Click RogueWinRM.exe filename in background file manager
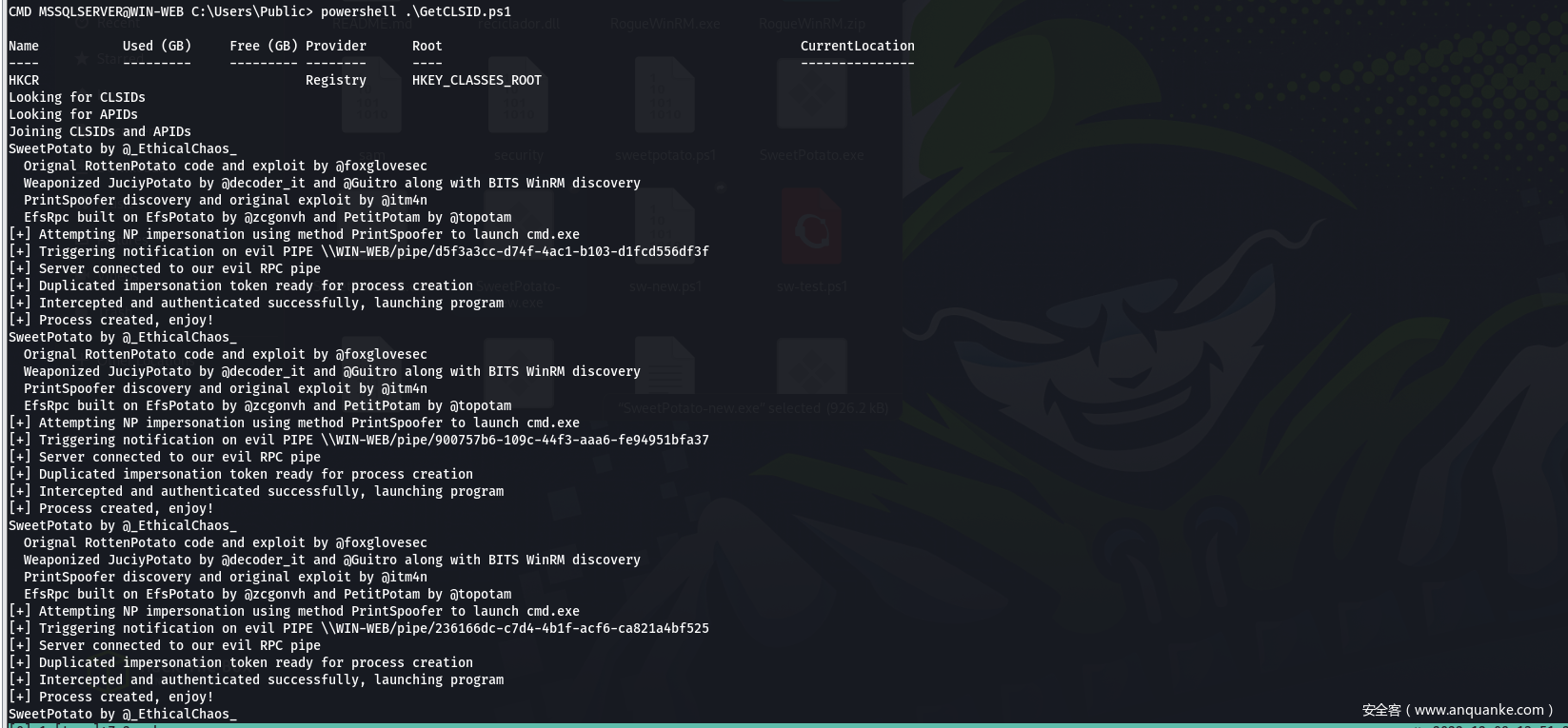1568x728 pixels. pyautogui.click(x=665, y=24)
